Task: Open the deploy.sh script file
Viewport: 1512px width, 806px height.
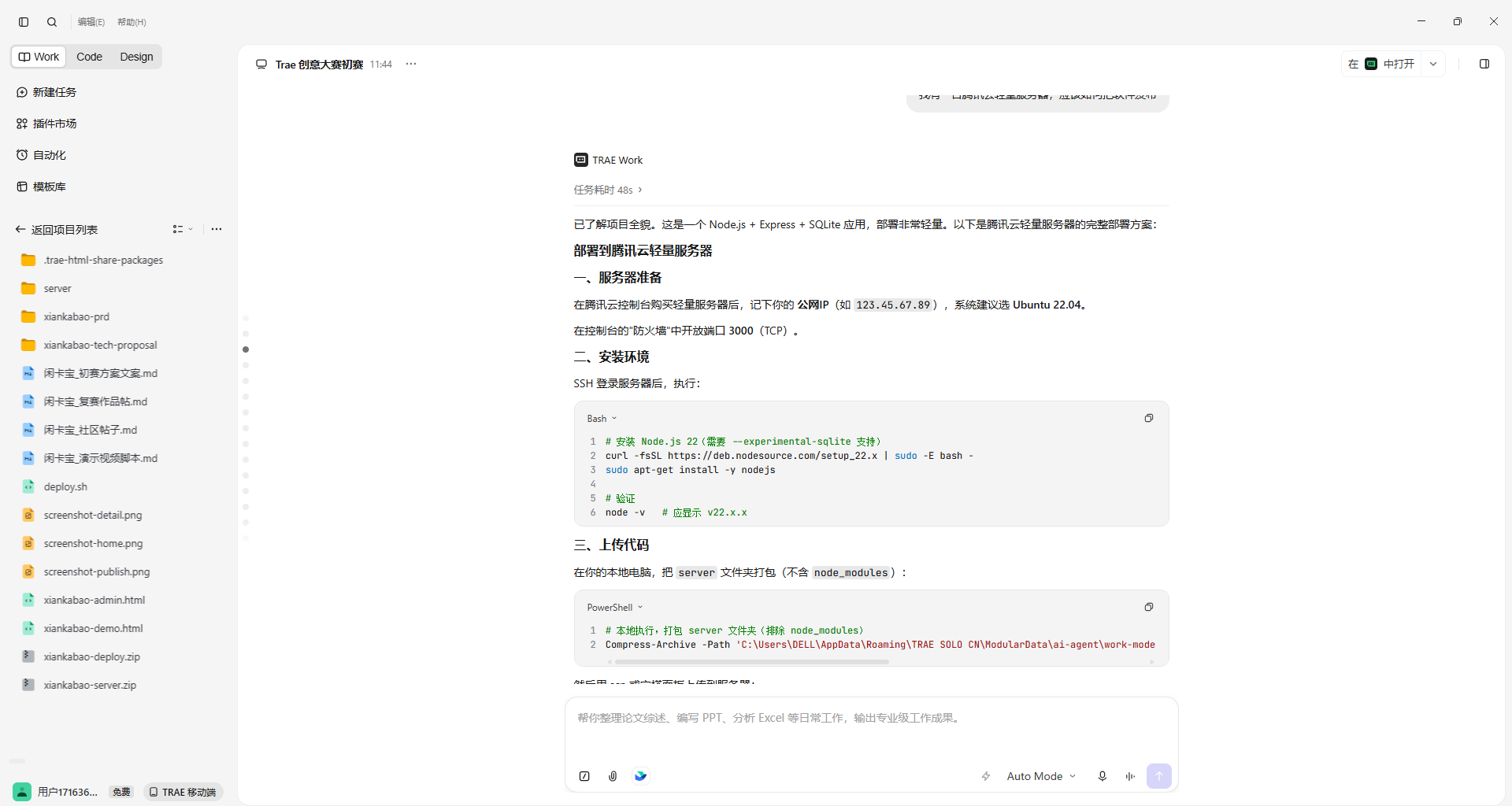Action: point(55,486)
